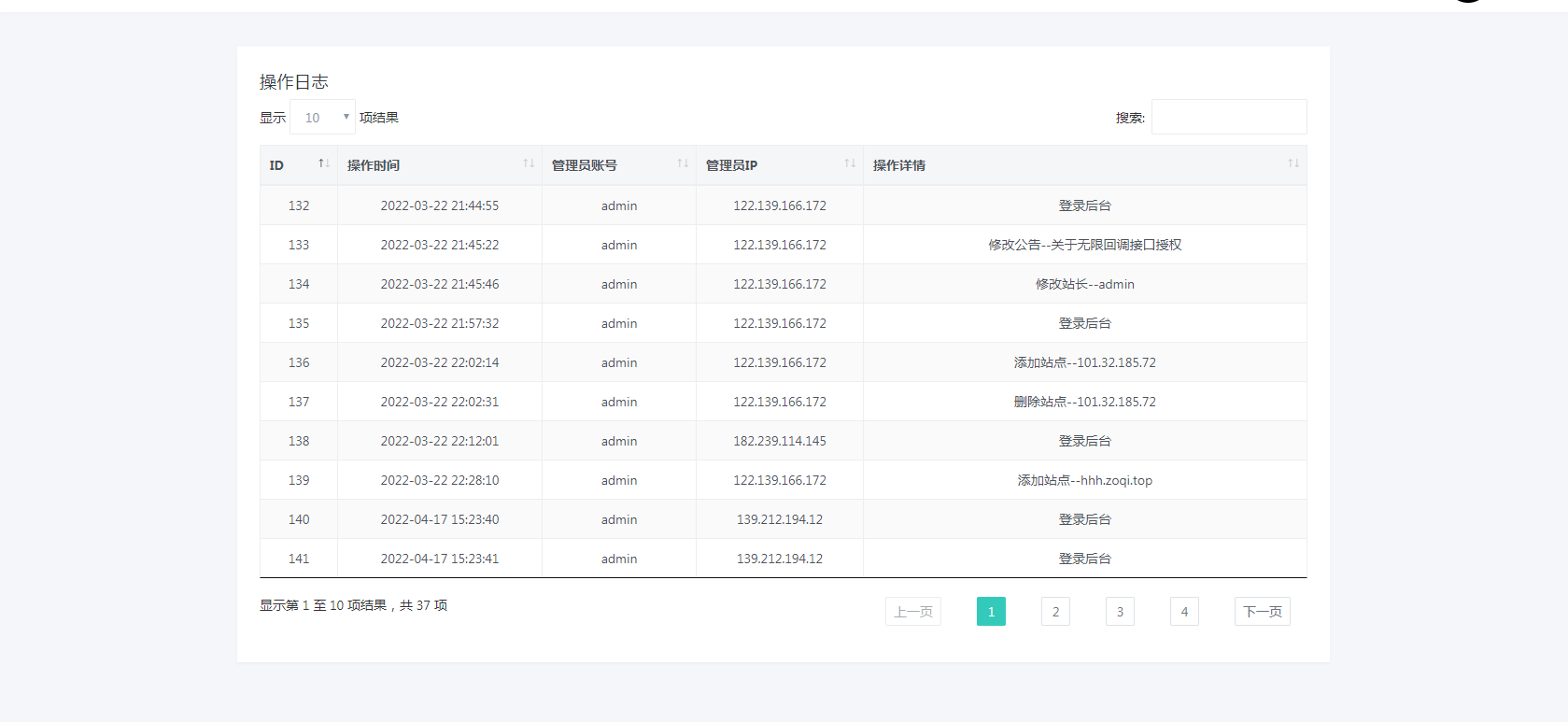Screen dimensions: 1568x722
Task: Click the 修改站长--admin detail cell
Action: 1084,284
